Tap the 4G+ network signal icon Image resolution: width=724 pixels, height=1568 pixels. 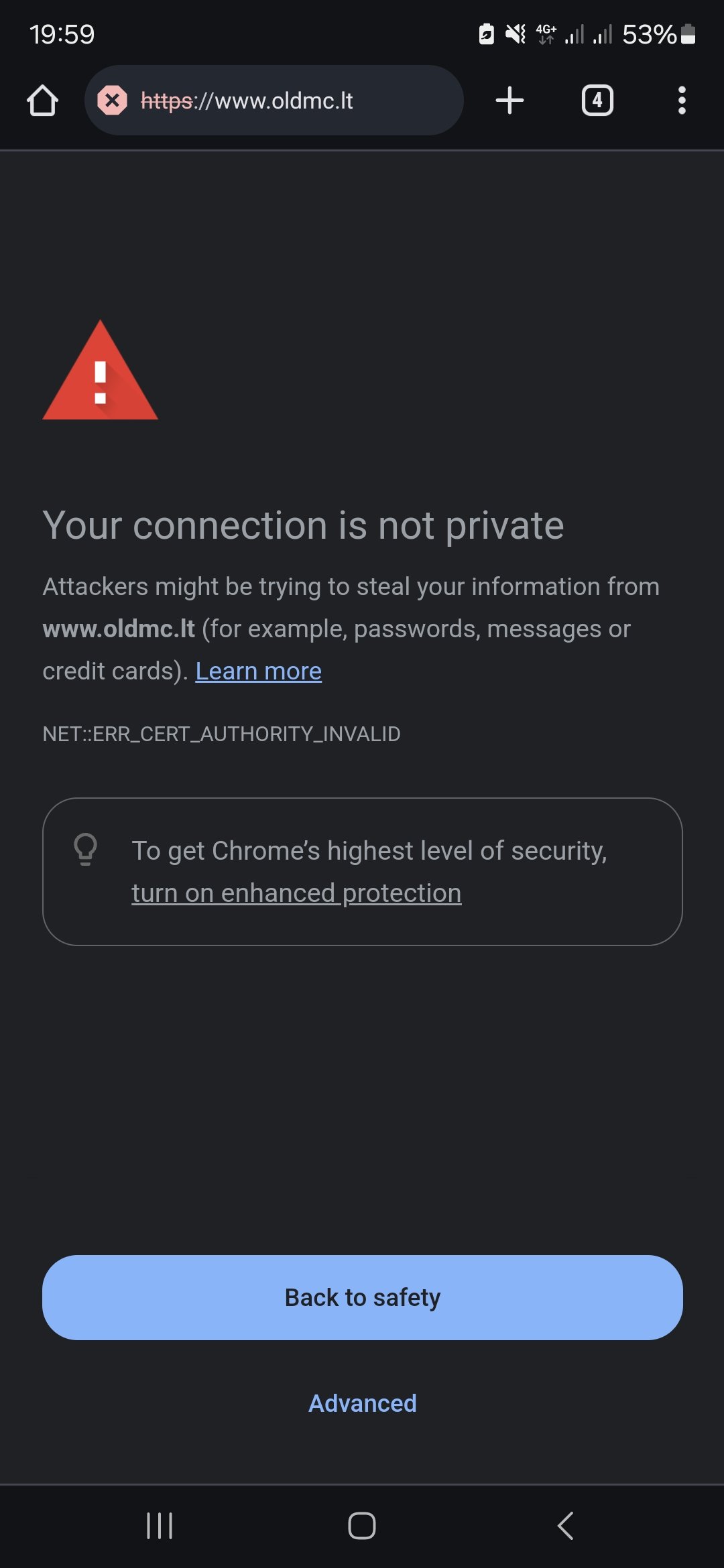546,34
